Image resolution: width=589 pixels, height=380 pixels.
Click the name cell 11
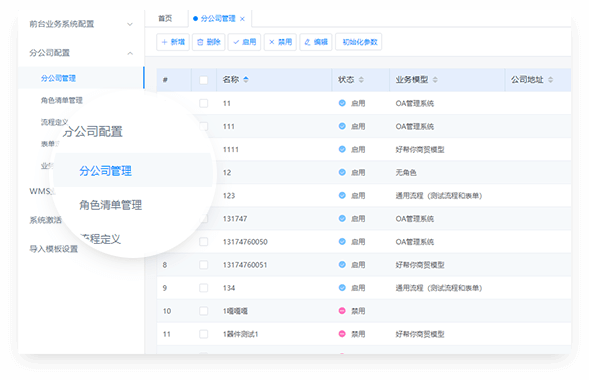click(x=227, y=103)
